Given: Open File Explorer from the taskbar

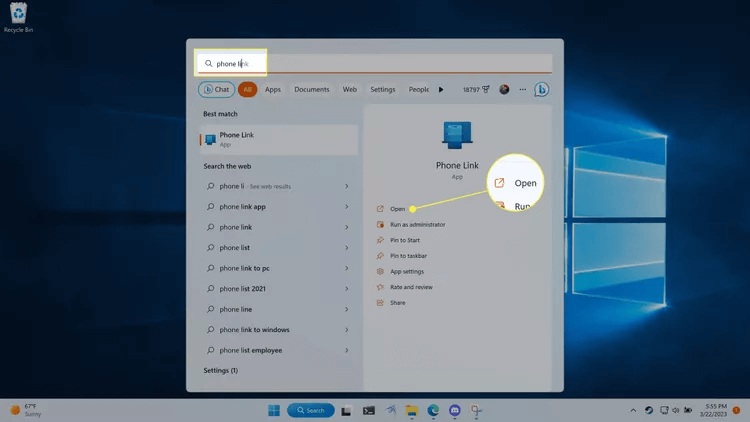Looking at the screenshot, I should (x=411, y=410).
